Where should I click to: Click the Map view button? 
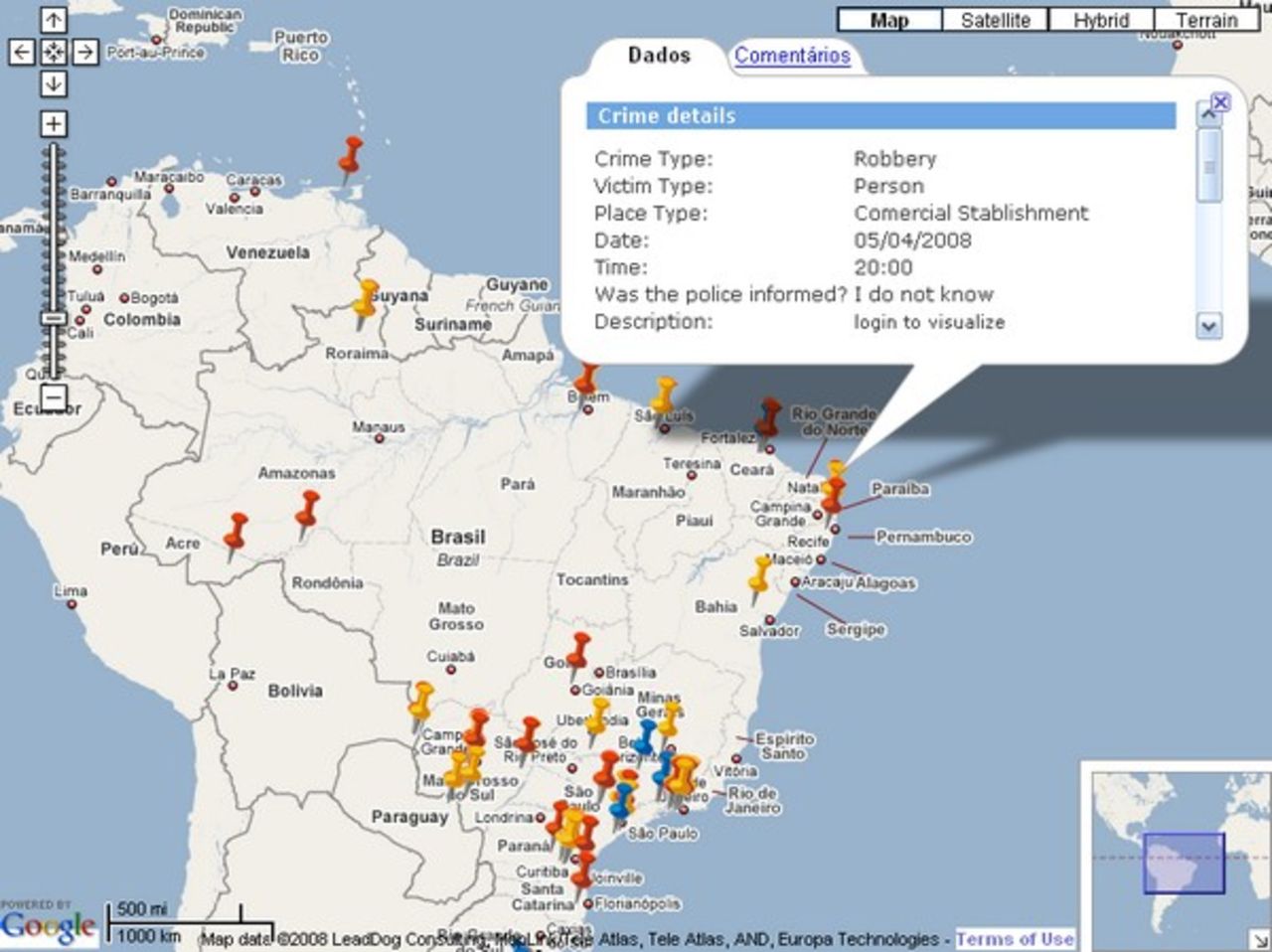[x=889, y=19]
